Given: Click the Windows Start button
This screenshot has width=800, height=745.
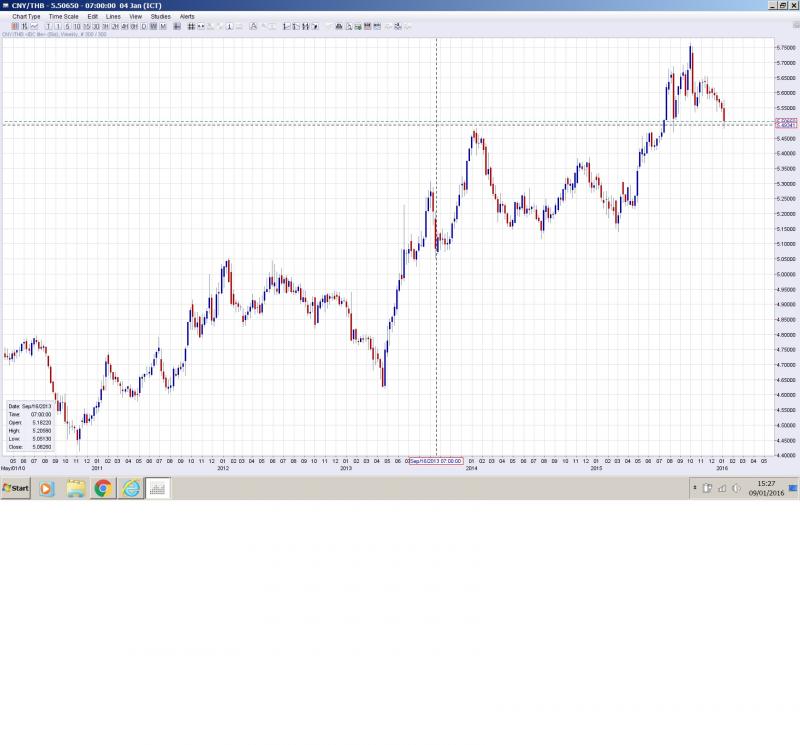Looking at the screenshot, I should (15, 488).
